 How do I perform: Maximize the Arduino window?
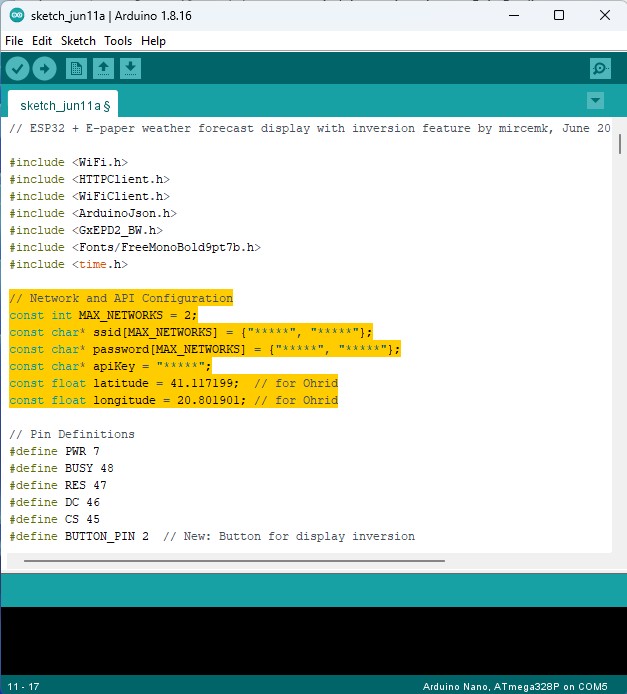click(x=559, y=16)
